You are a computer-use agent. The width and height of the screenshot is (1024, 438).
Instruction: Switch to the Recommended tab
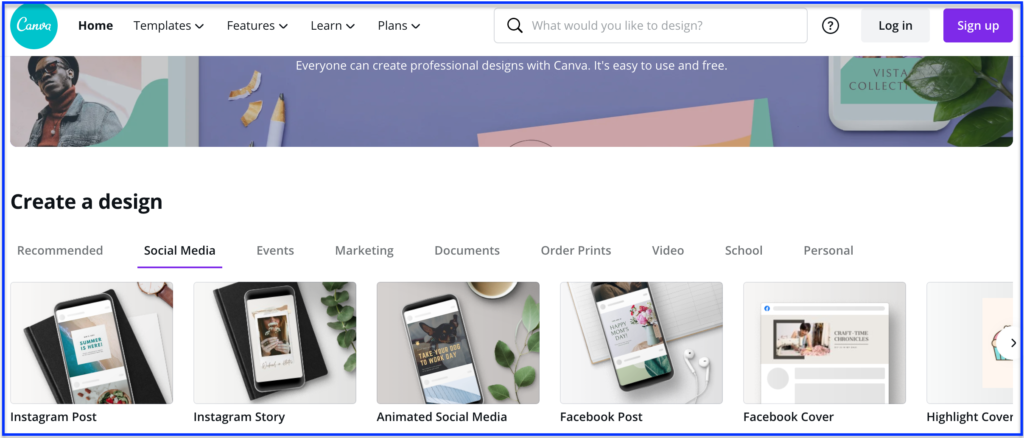[60, 251]
